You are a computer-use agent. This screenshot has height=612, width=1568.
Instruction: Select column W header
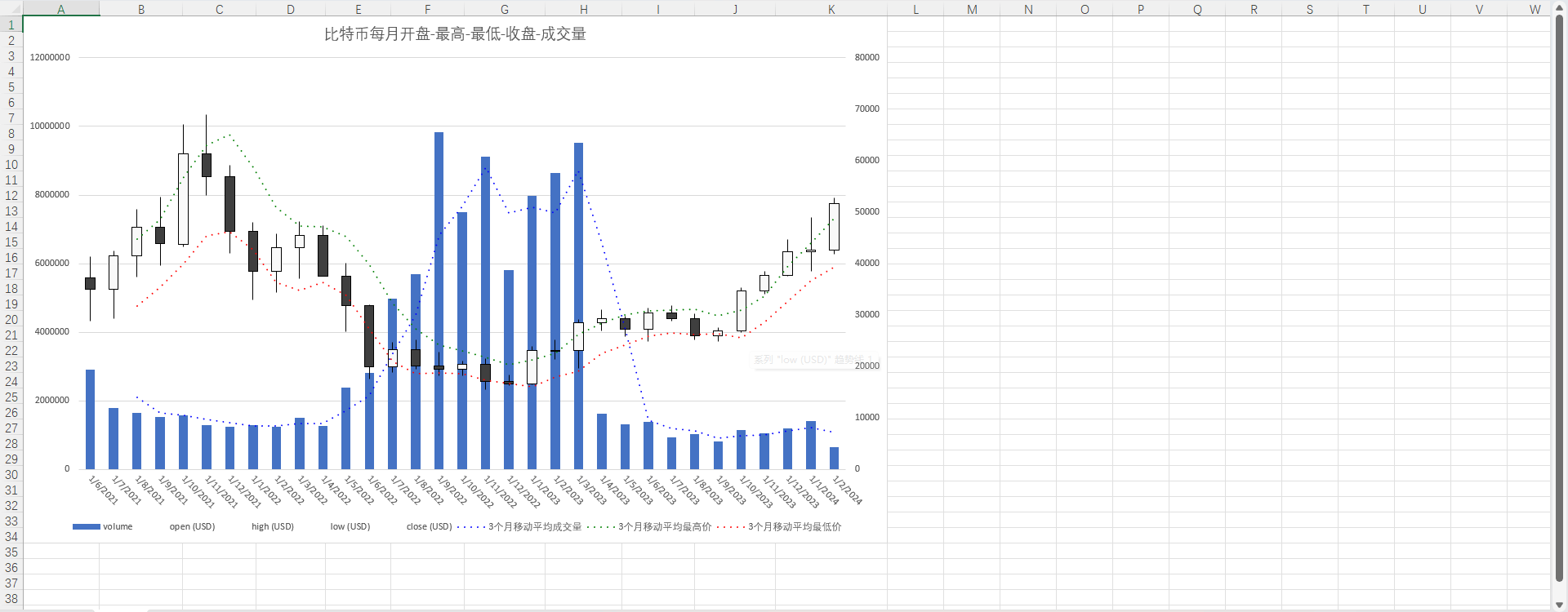[x=1529, y=9]
